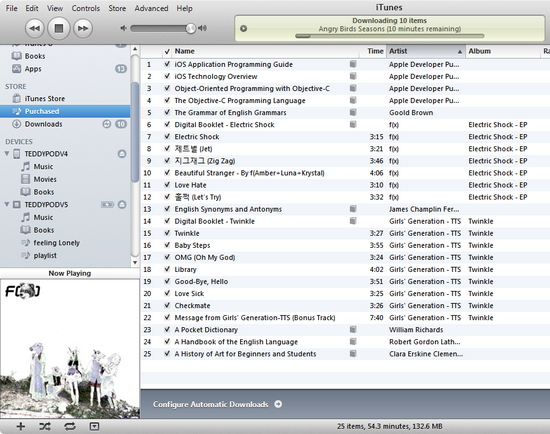Click sidebar scroll up arrow
Image resolution: width=550 pixels, height=434 pixels.
point(135,49)
